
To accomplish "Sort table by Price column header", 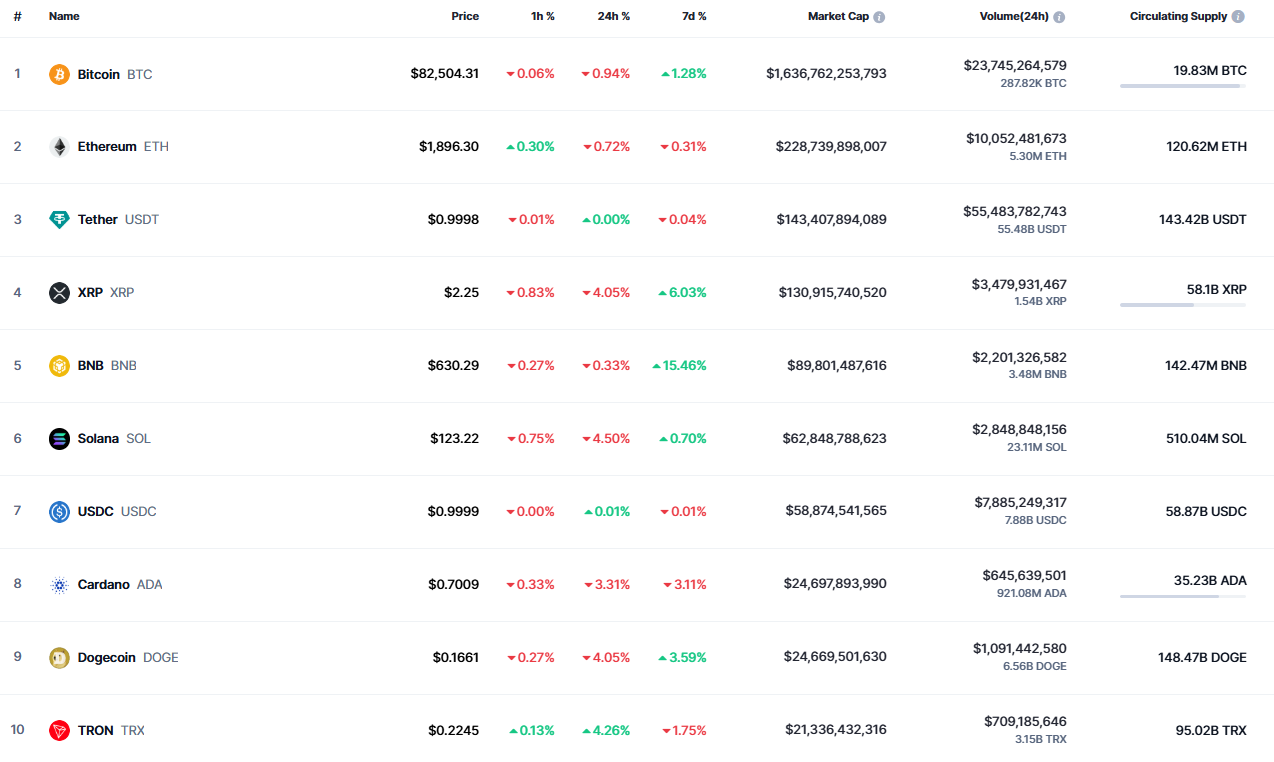I will 464,16.
